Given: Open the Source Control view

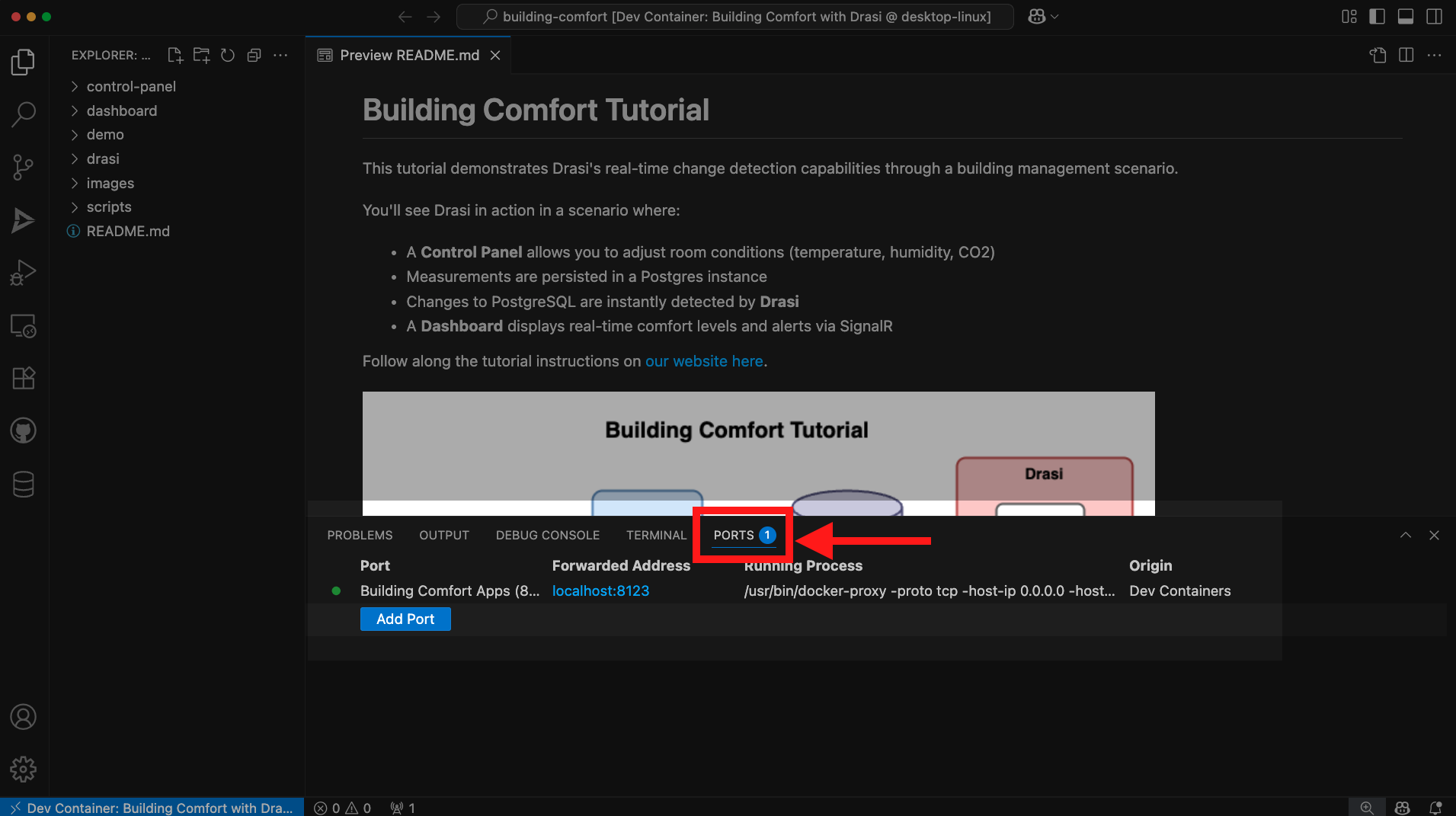Looking at the screenshot, I should (23, 167).
